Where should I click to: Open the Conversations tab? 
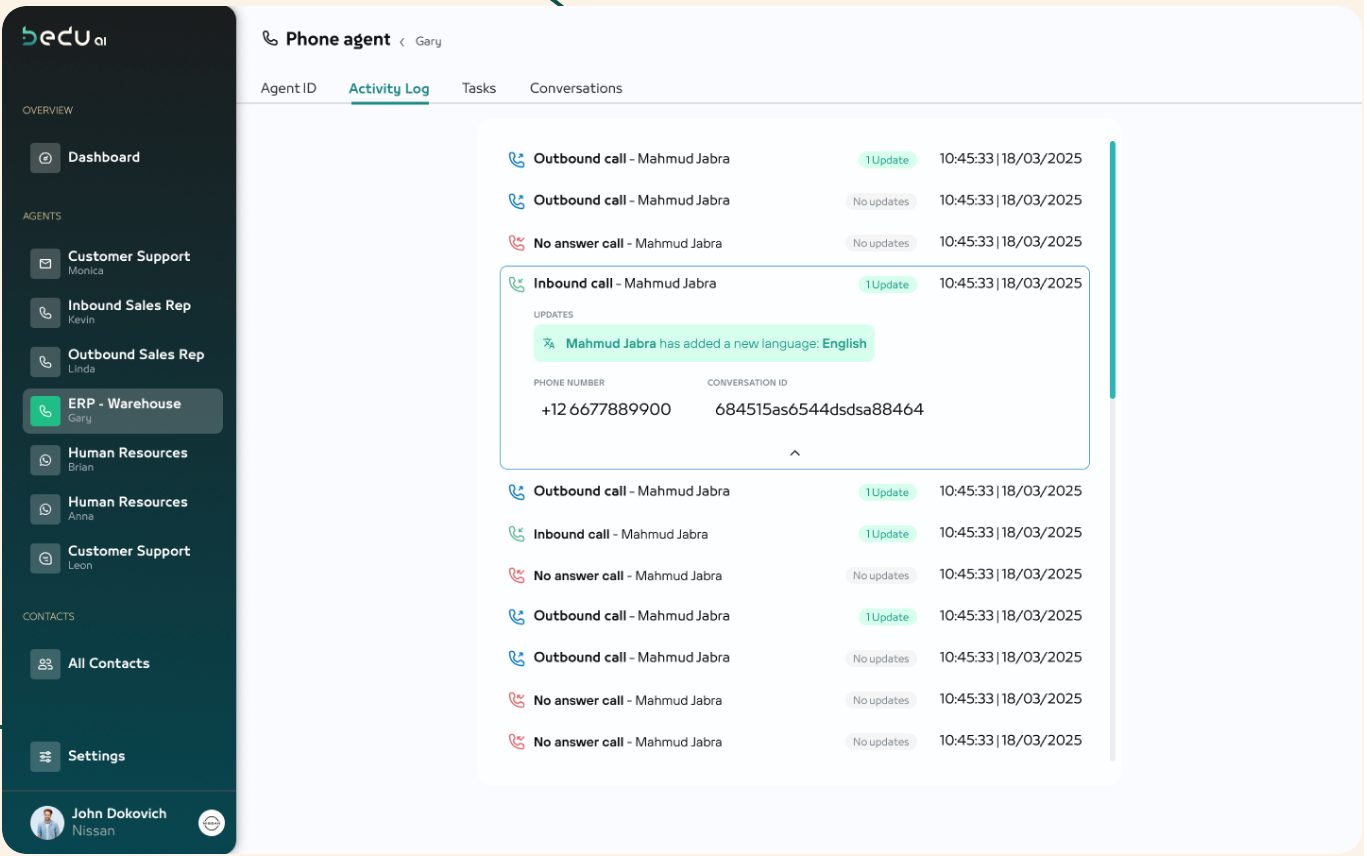576,88
